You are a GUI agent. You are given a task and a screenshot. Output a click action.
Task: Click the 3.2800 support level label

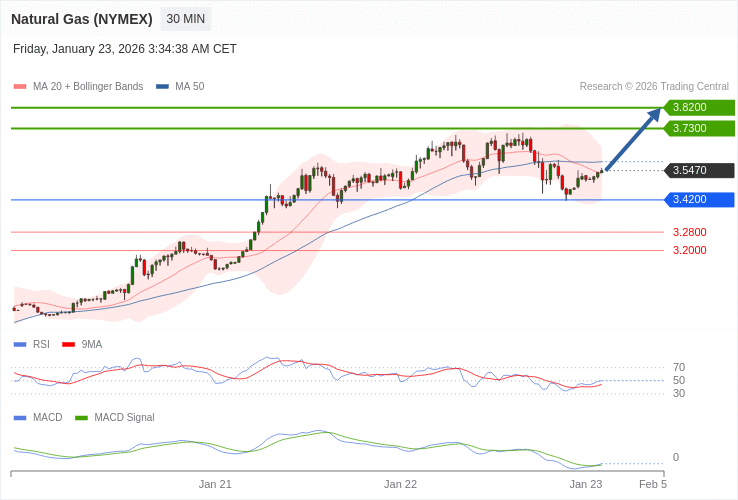[x=690, y=232]
